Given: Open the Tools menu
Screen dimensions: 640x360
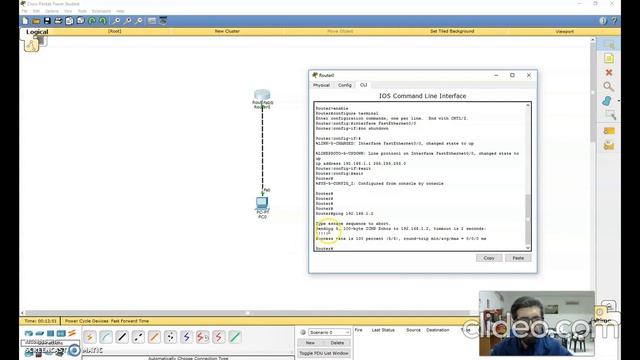Looking at the screenshot, I should pos(82,11).
